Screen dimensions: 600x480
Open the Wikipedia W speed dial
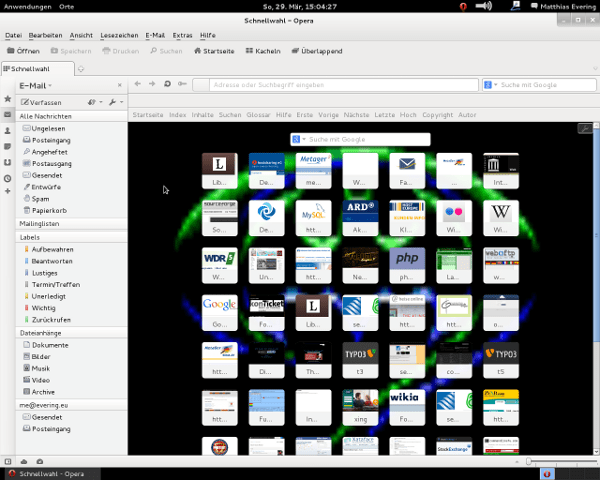pos(501,218)
